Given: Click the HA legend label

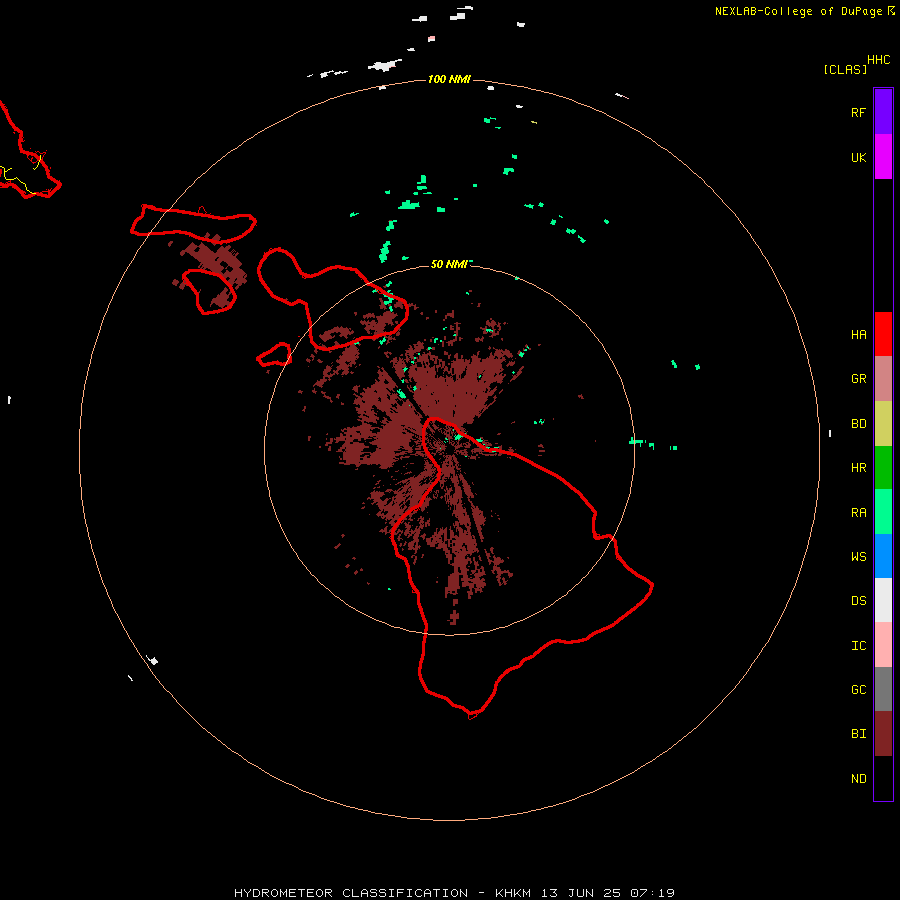Looking at the screenshot, I should [x=858, y=334].
